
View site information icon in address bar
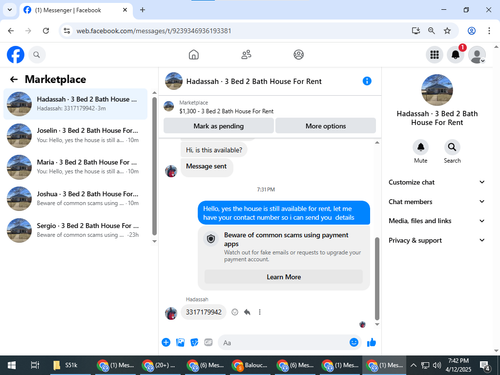(x=67, y=31)
